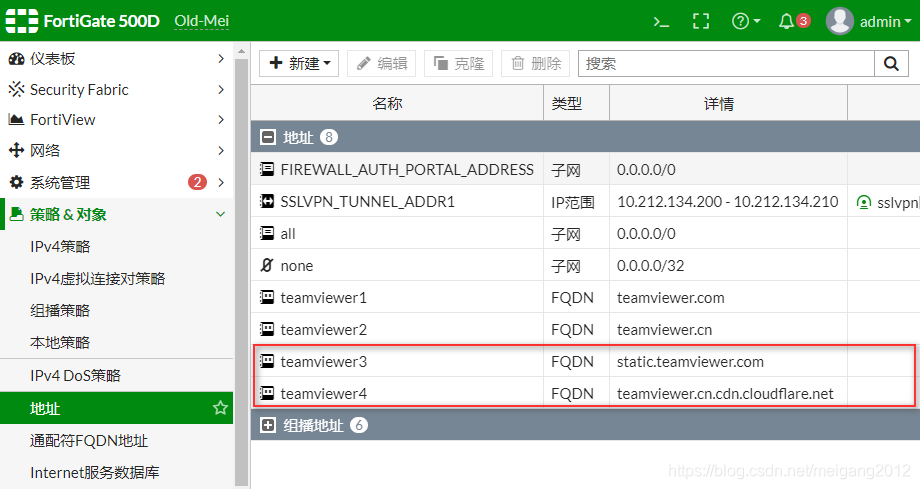Screen dimensions: 920x489
Task: Select FIREWALL_AUTH_PORTAL_ADDRESS row name
Action: tap(407, 170)
